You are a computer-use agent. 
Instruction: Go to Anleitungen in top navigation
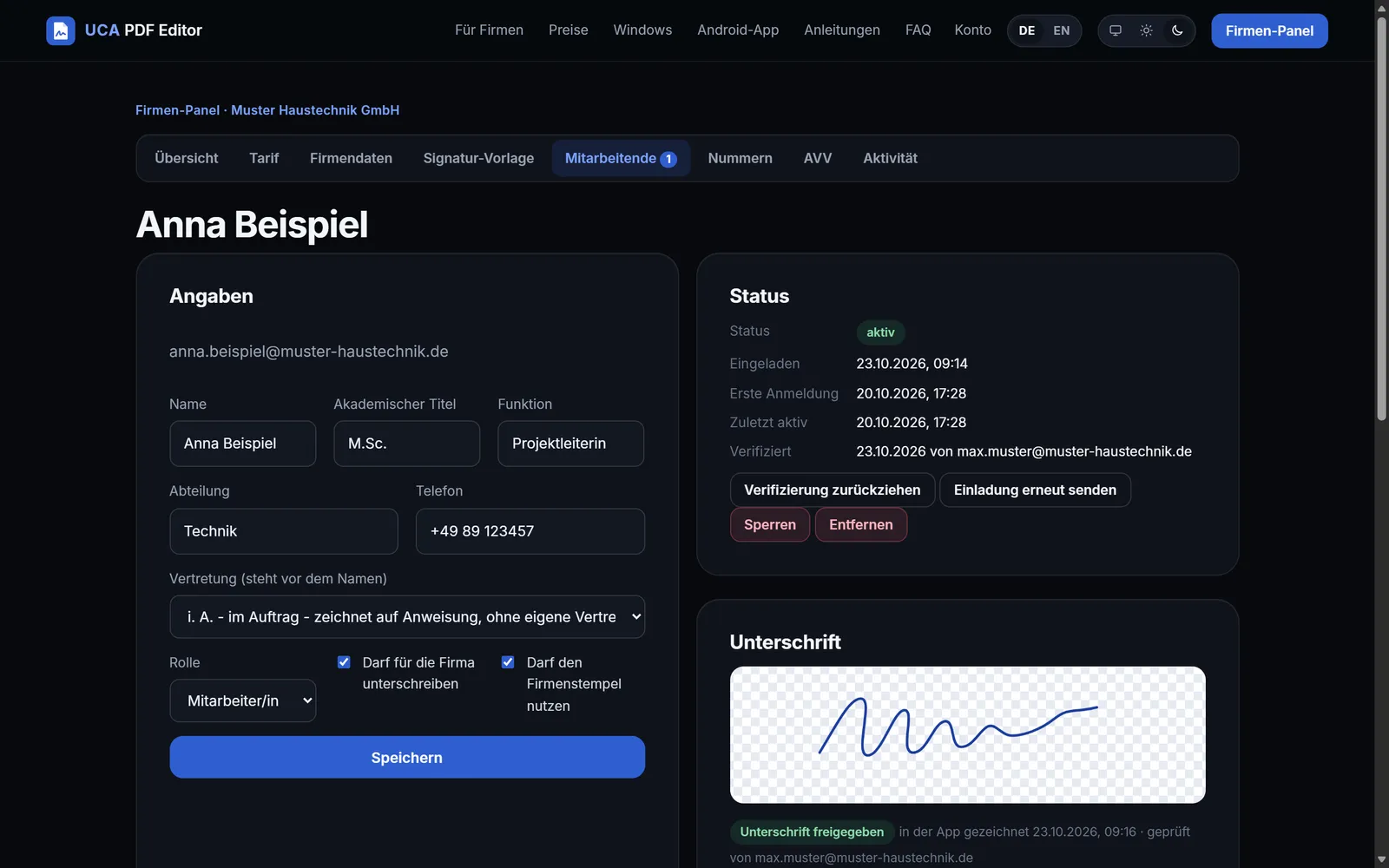pyautogui.click(x=842, y=30)
